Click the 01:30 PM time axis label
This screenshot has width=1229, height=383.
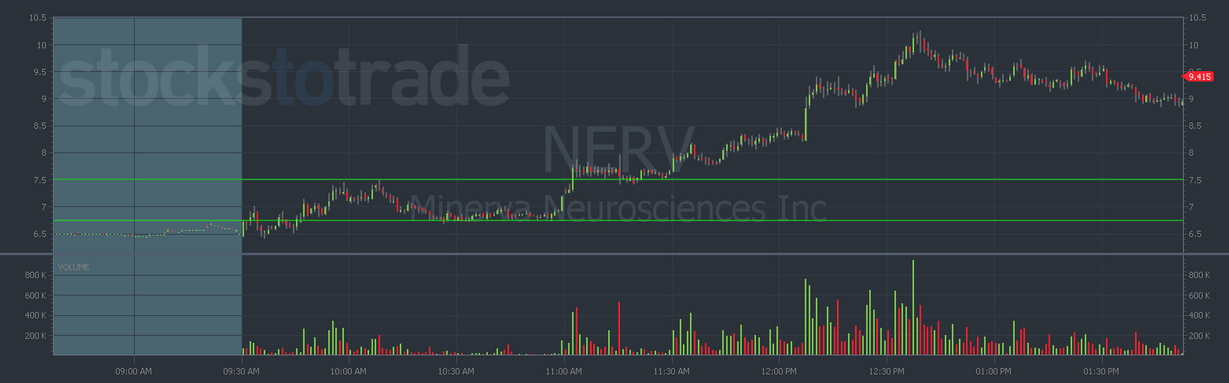1100,371
